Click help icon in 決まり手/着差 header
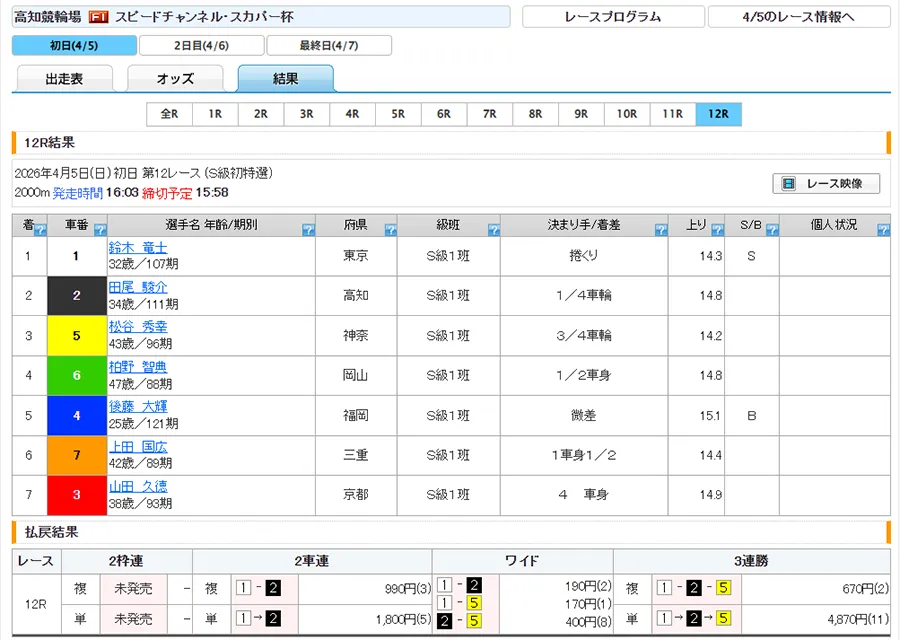Viewport: 900px width, 640px height. (x=660, y=230)
